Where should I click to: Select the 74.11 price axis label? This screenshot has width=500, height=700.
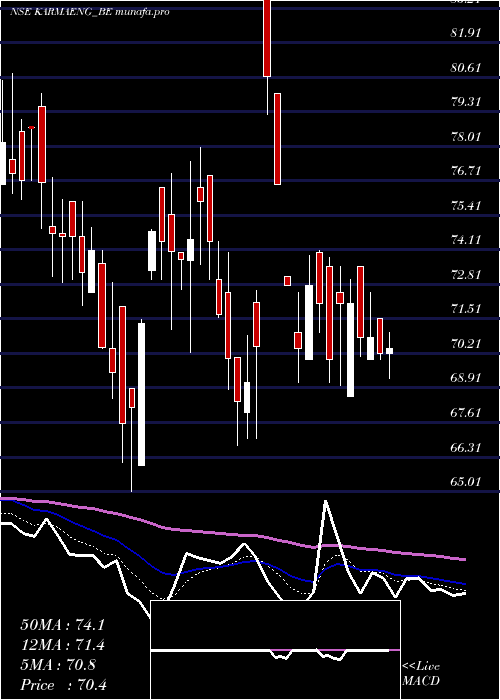tap(466, 240)
